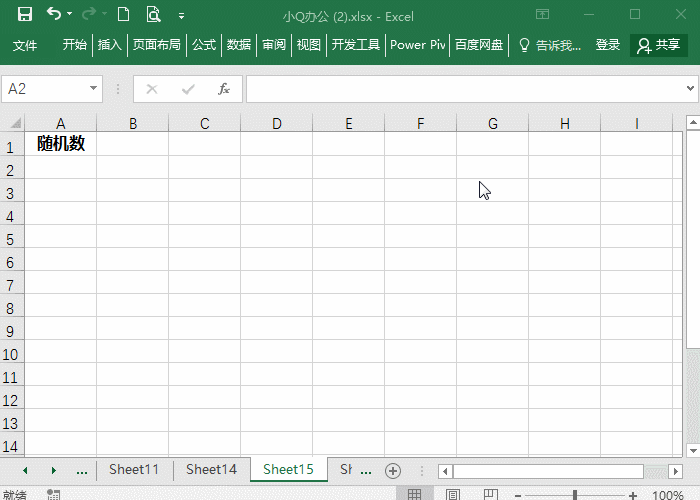Image resolution: width=700 pixels, height=500 pixels.
Task: Switch to Page Layout view icon
Action: coord(452,494)
